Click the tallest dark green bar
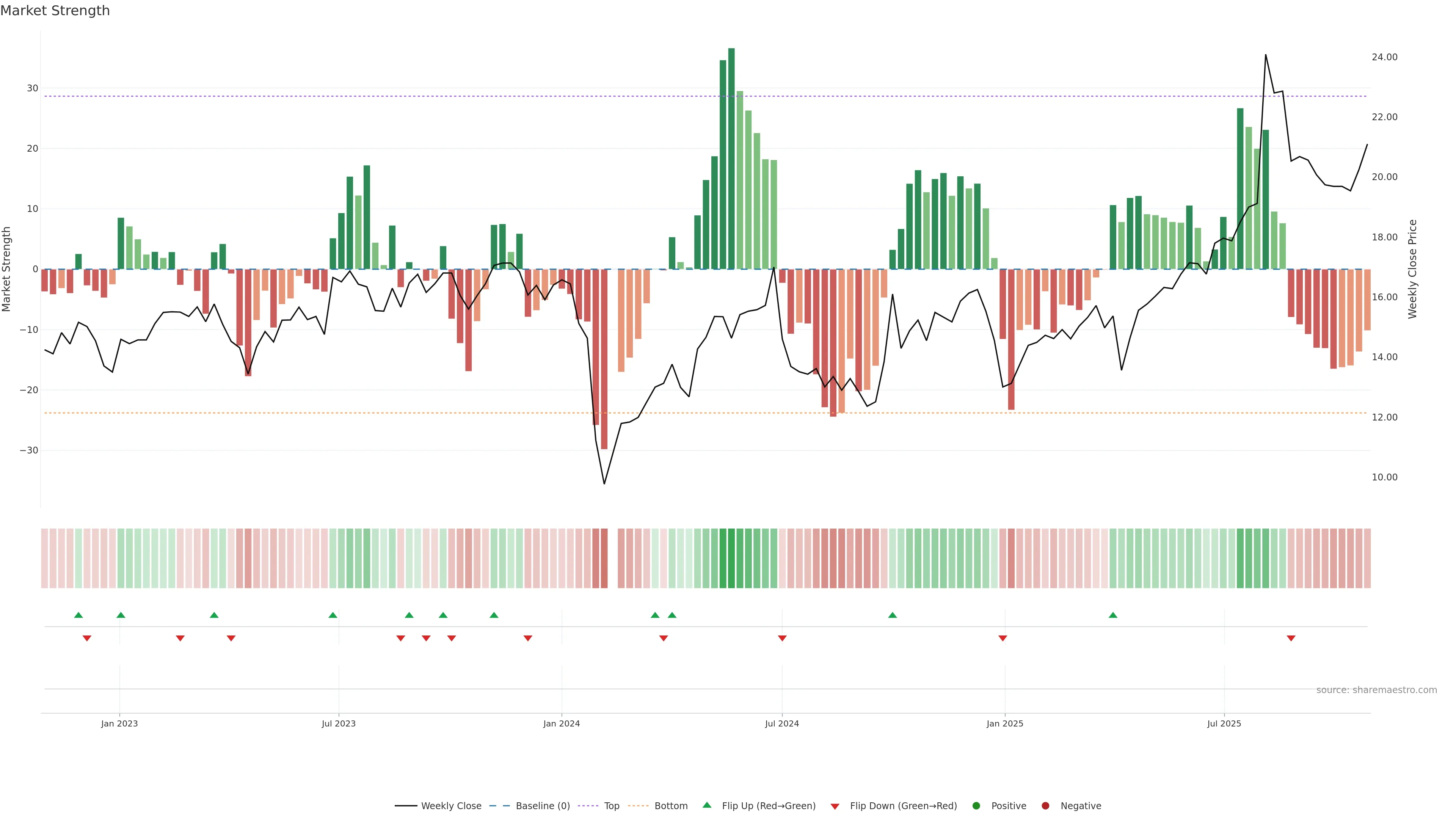 pyautogui.click(x=731, y=158)
